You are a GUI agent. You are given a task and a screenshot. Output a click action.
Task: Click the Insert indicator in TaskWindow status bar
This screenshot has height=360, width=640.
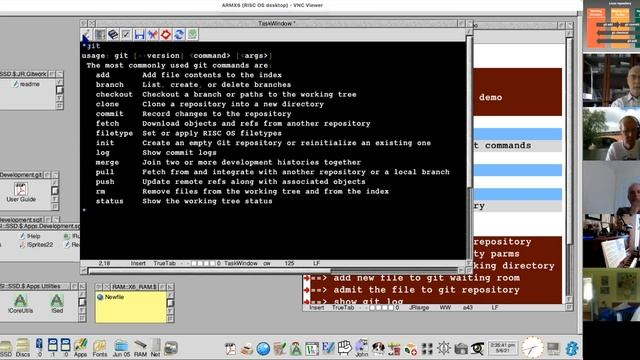pyautogui.click(x=138, y=264)
